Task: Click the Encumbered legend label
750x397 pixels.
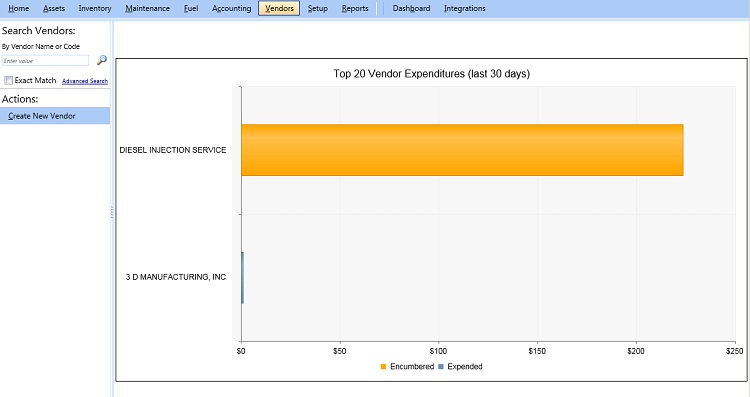Action: coord(412,366)
